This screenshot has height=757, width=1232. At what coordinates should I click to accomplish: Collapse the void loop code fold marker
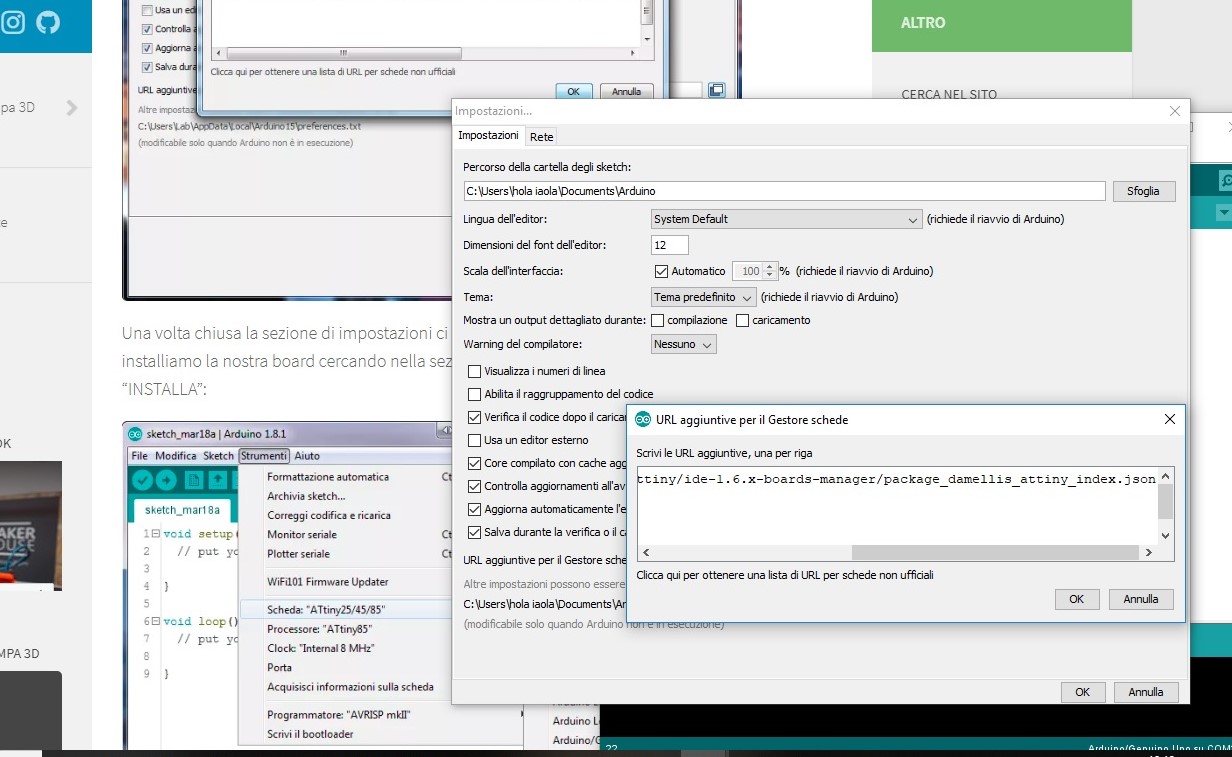(x=157, y=621)
